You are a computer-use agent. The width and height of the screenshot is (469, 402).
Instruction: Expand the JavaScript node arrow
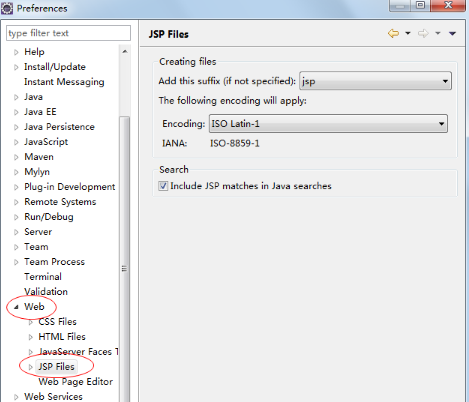16,142
